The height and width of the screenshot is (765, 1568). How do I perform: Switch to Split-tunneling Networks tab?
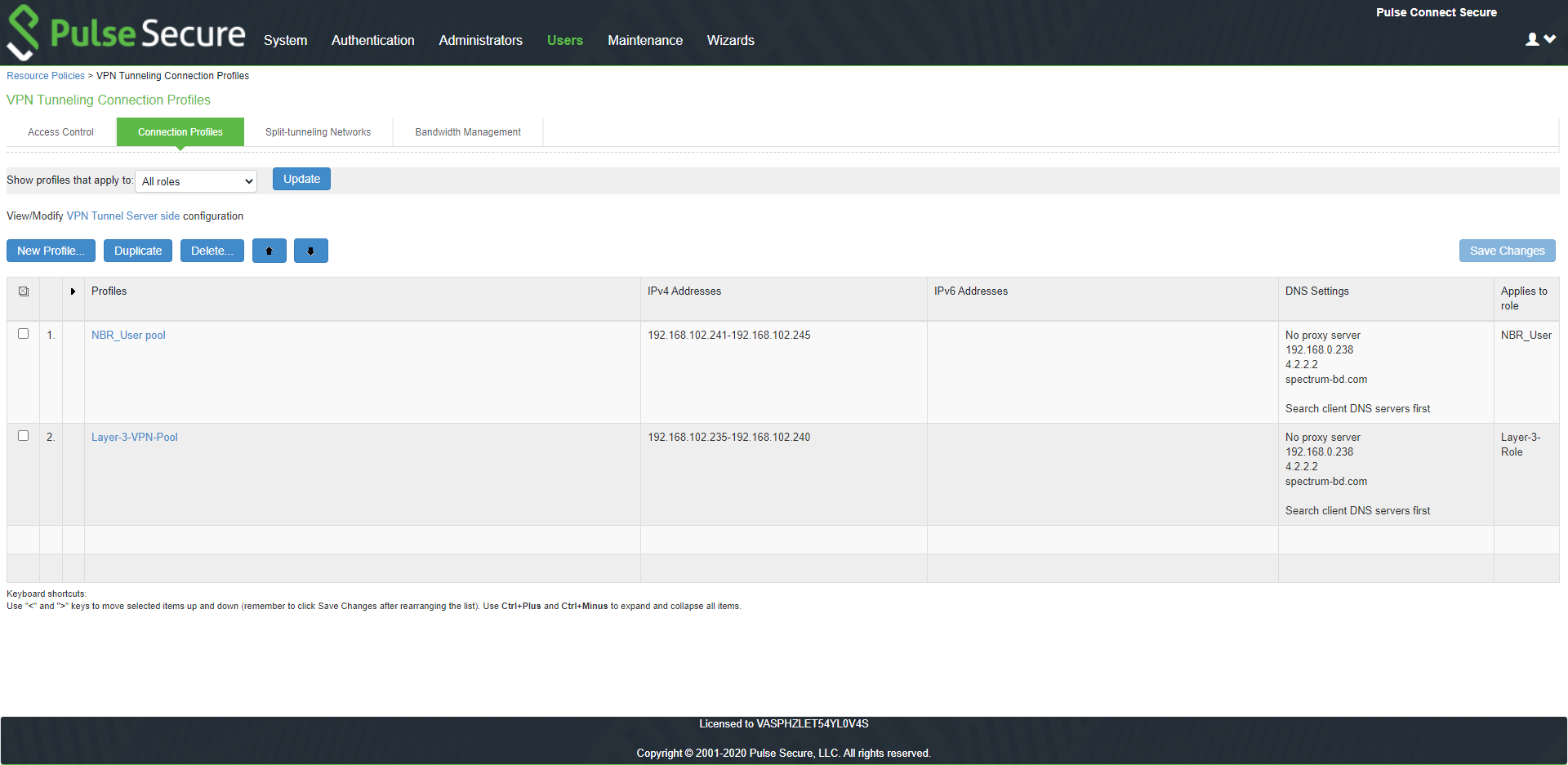tap(318, 132)
